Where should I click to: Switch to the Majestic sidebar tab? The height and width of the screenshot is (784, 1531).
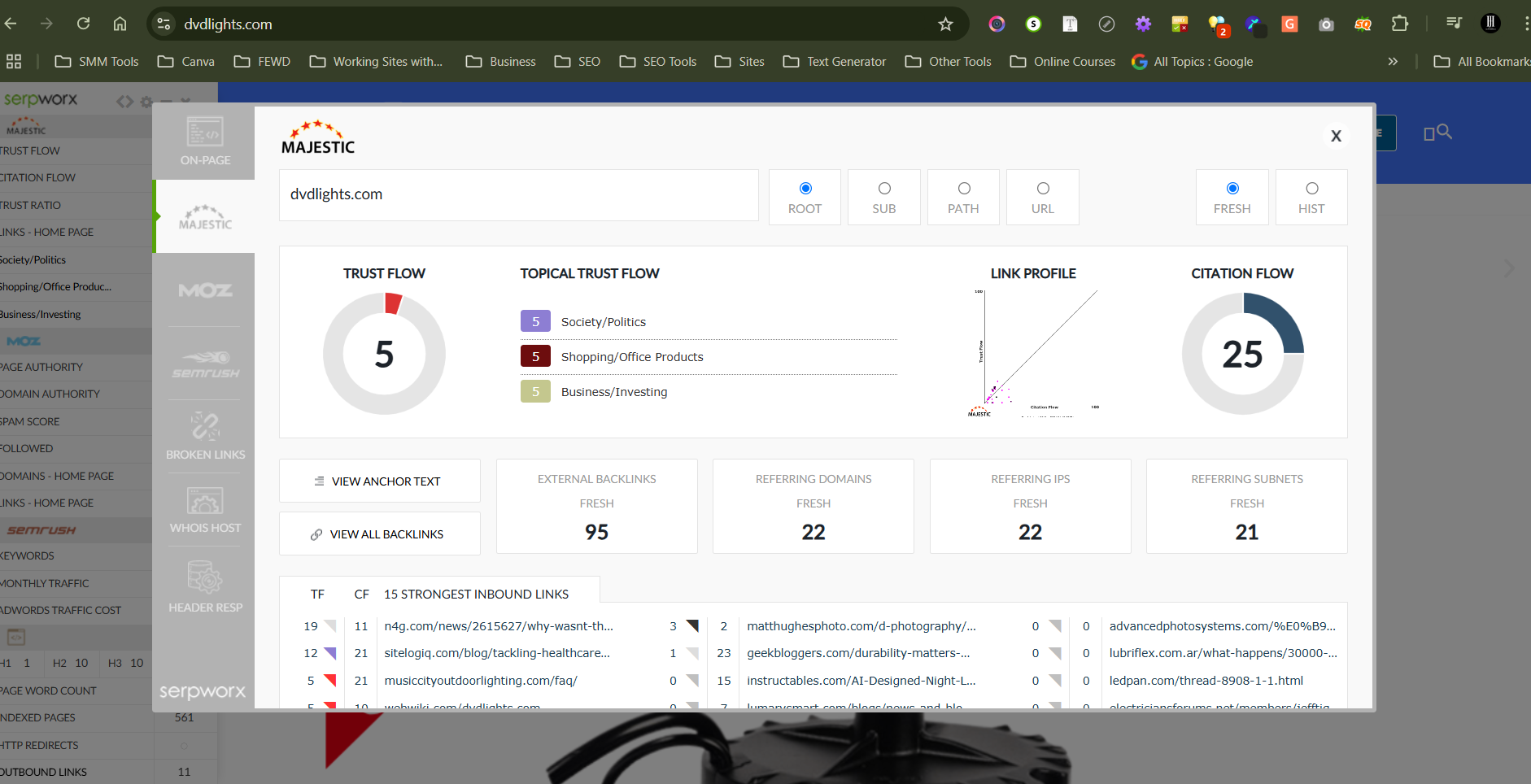click(x=204, y=216)
